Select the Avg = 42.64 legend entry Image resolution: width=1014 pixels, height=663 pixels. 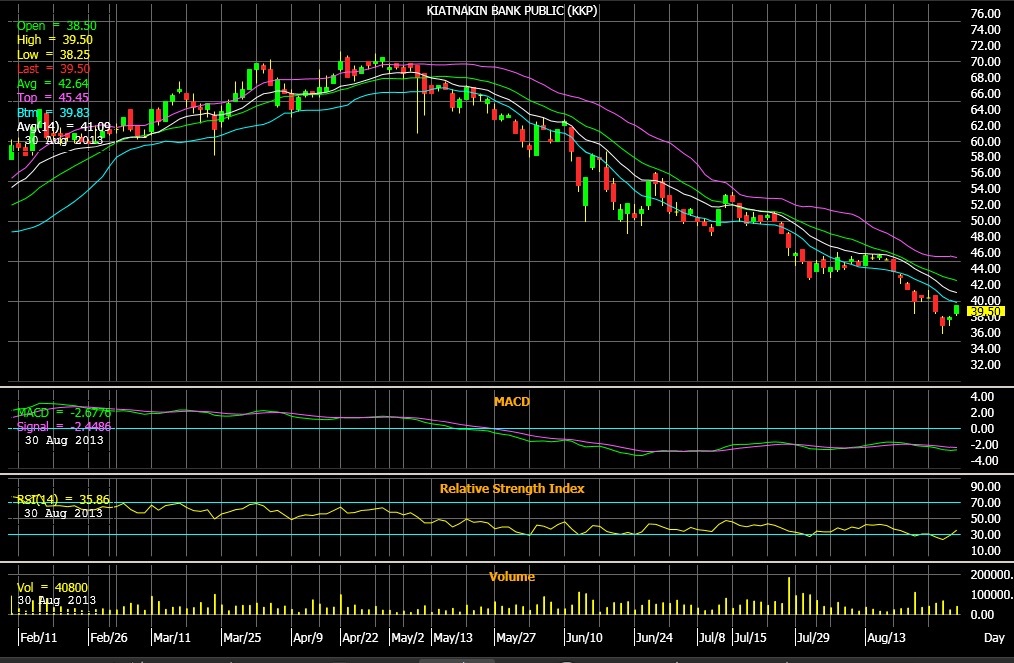coord(53,83)
